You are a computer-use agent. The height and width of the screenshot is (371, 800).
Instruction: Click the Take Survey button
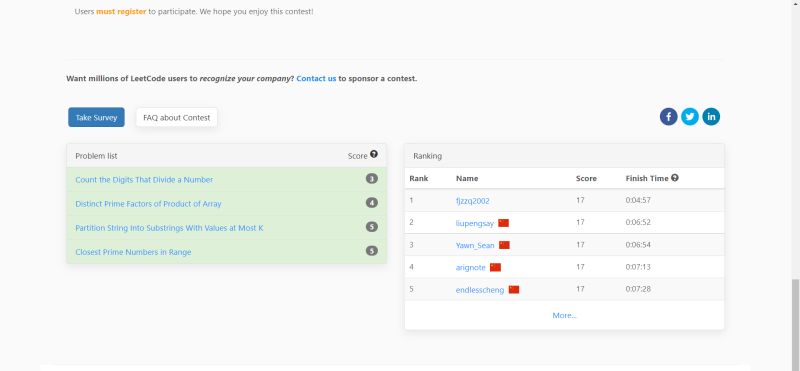coord(96,117)
